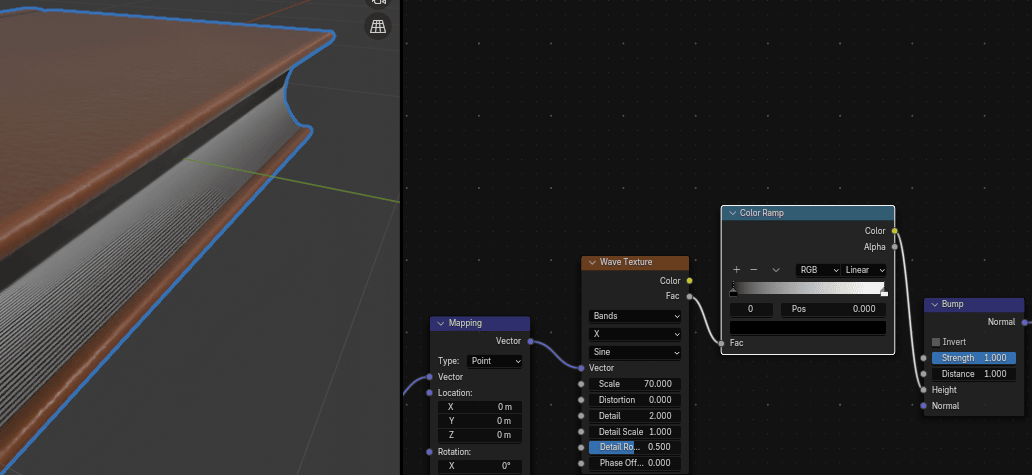Click the Wave Texture Scale value field
Screen dimensions: 1032x475
635,384
